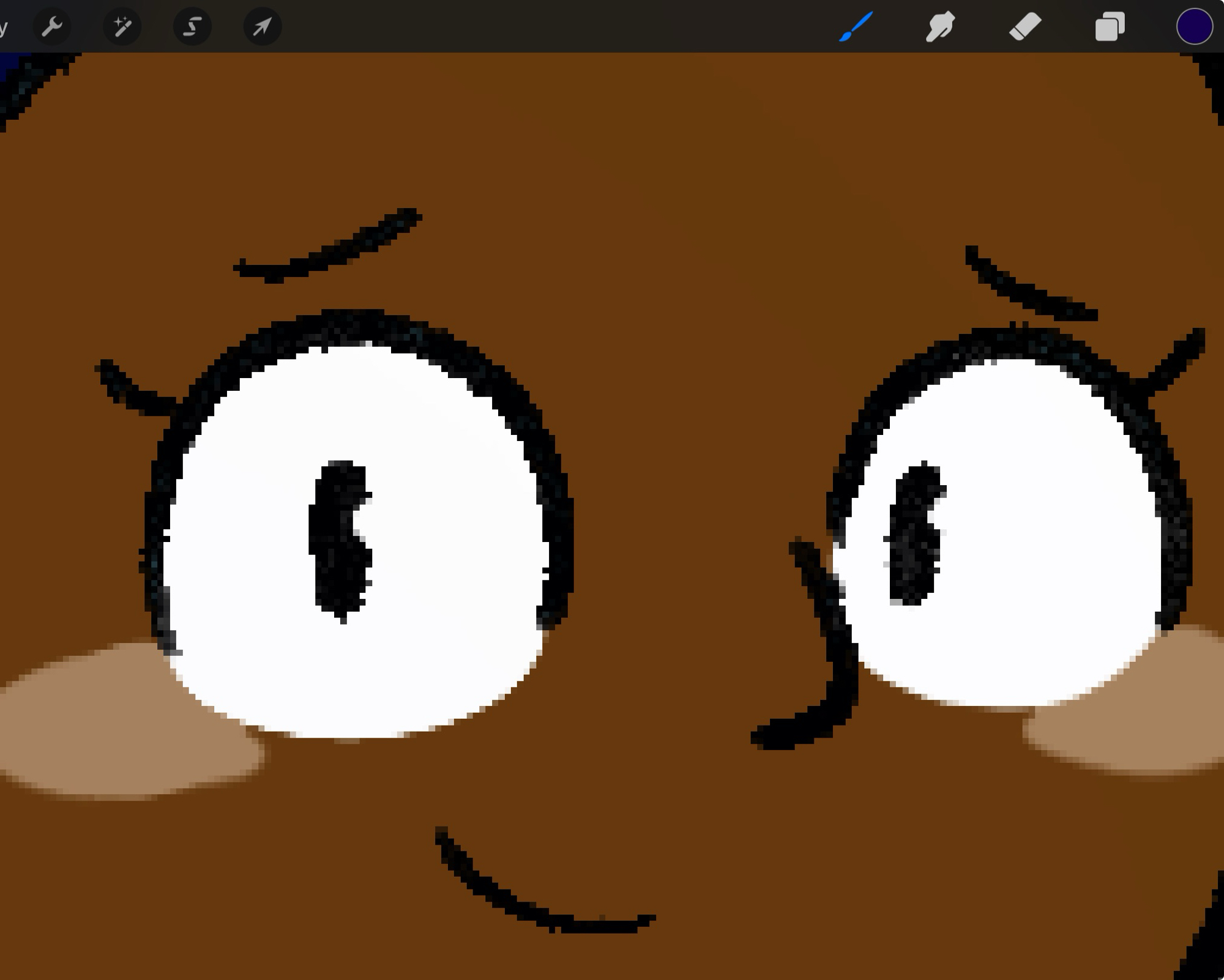Open the dark blue active color circle
Viewport: 1224px width, 980px height.
1194,26
